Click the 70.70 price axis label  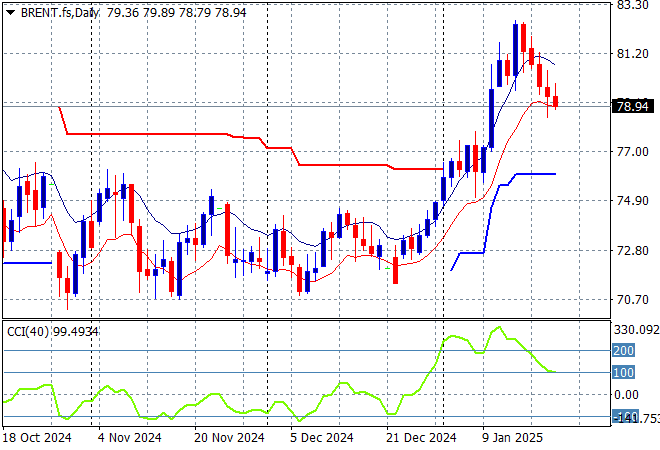point(632,300)
